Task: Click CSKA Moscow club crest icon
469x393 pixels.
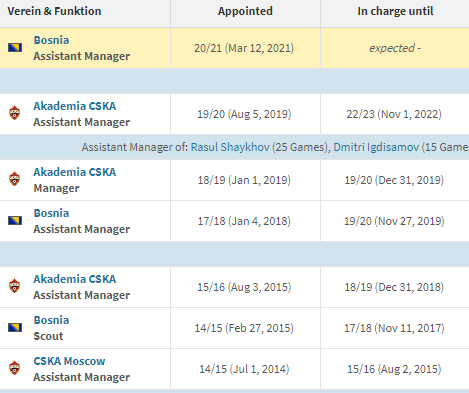Action: (x=14, y=368)
